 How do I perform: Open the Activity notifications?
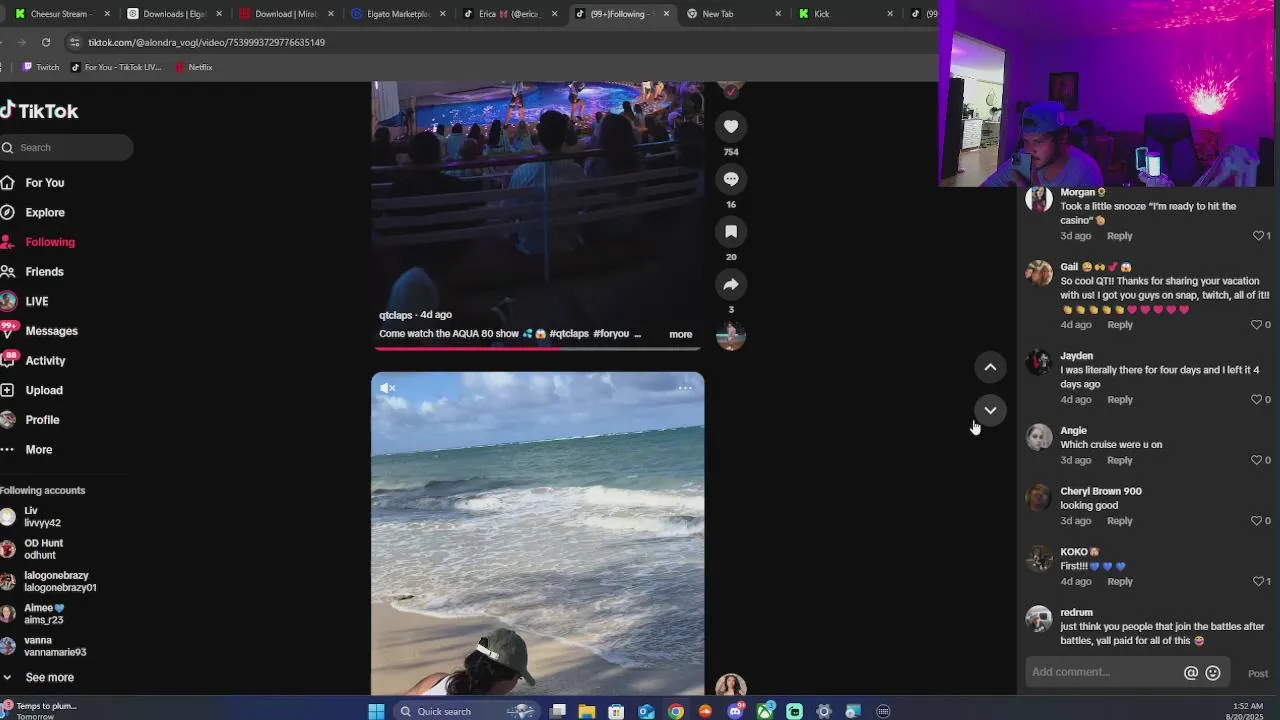34,360
